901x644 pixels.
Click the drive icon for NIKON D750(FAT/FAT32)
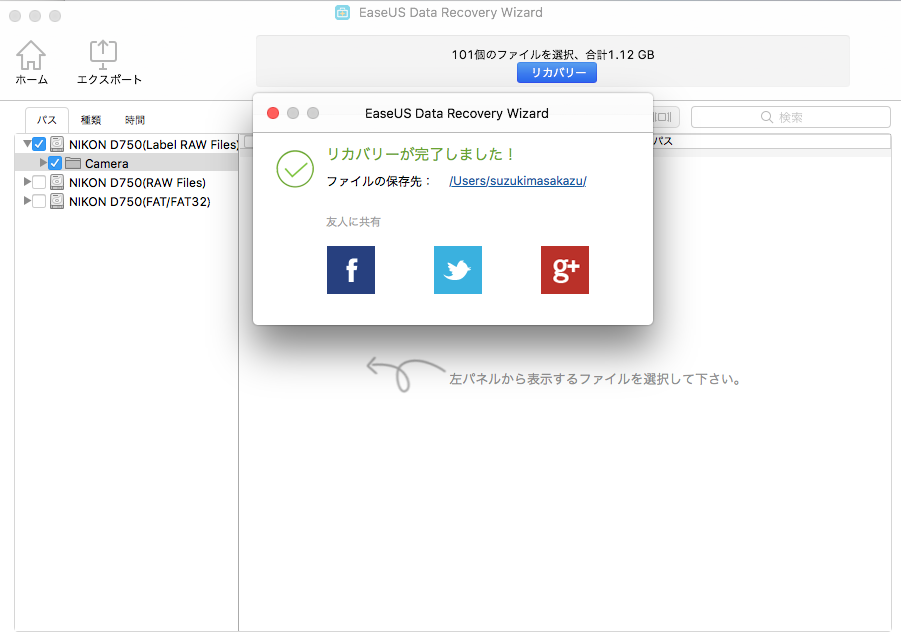pyautogui.click(x=57, y=201)
